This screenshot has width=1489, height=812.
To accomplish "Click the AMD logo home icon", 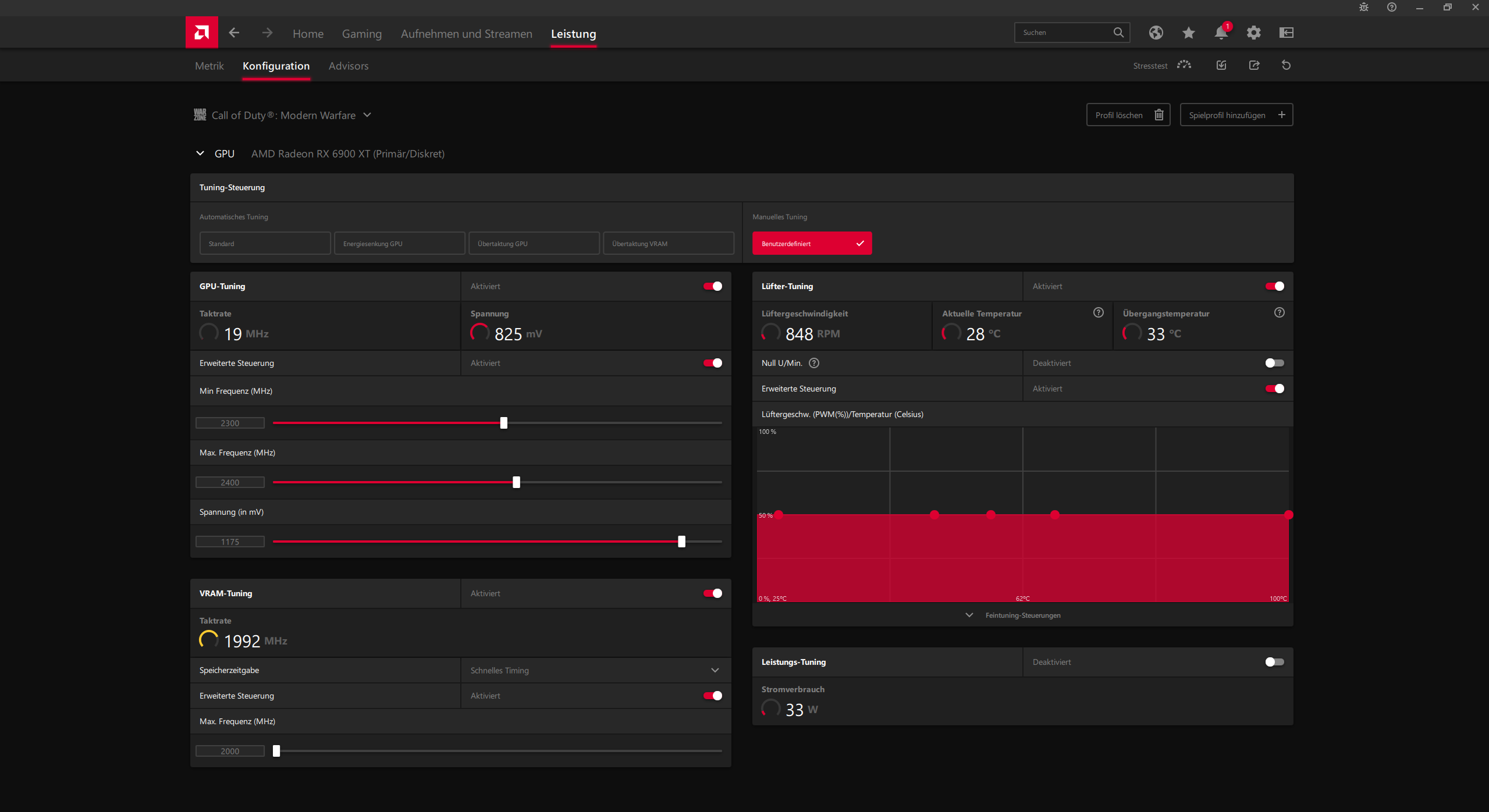I will click(x=201, y=32).
